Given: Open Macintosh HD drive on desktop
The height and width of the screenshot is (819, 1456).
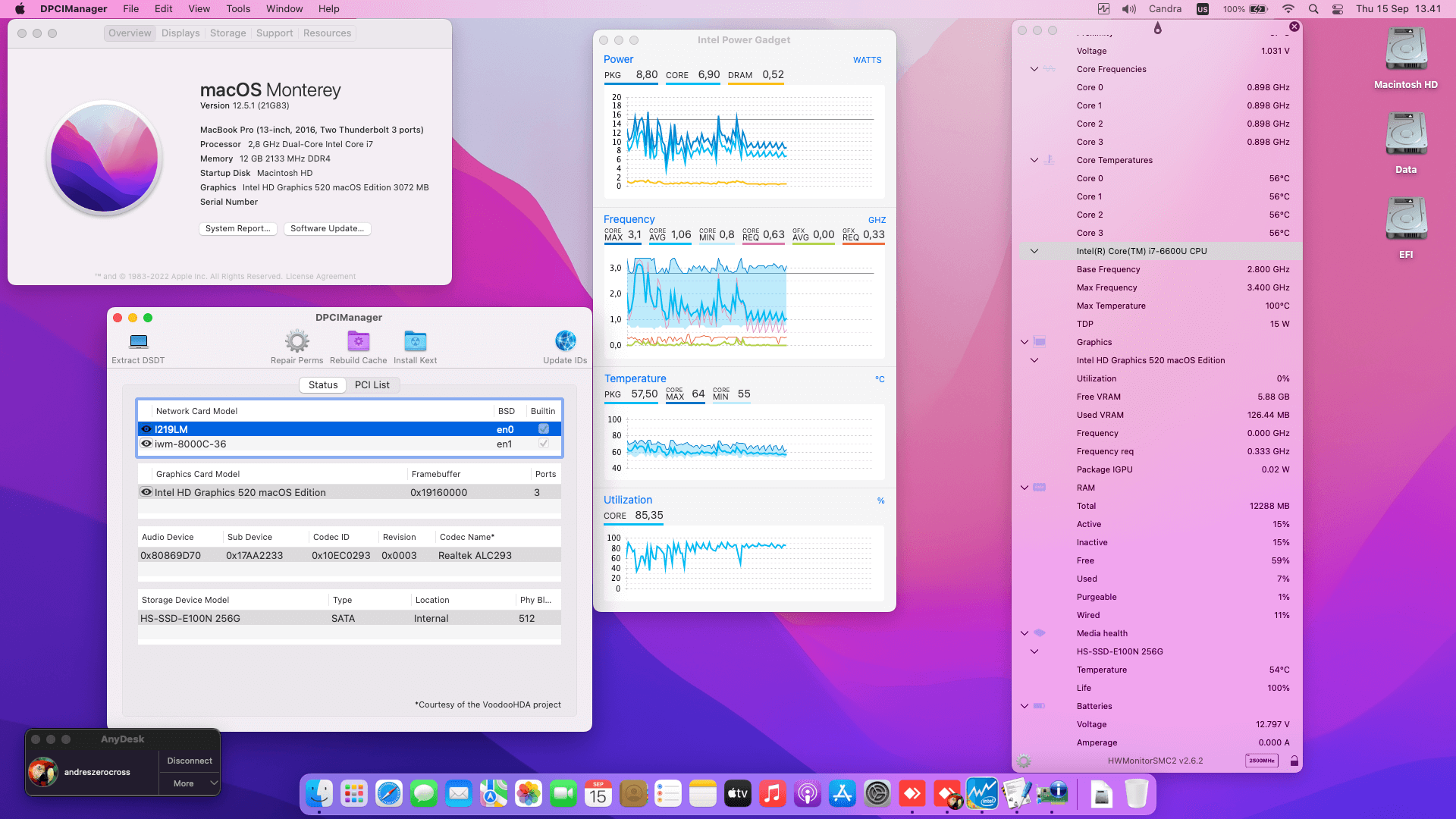Looking at the screenshot, I should (1406, 58).
